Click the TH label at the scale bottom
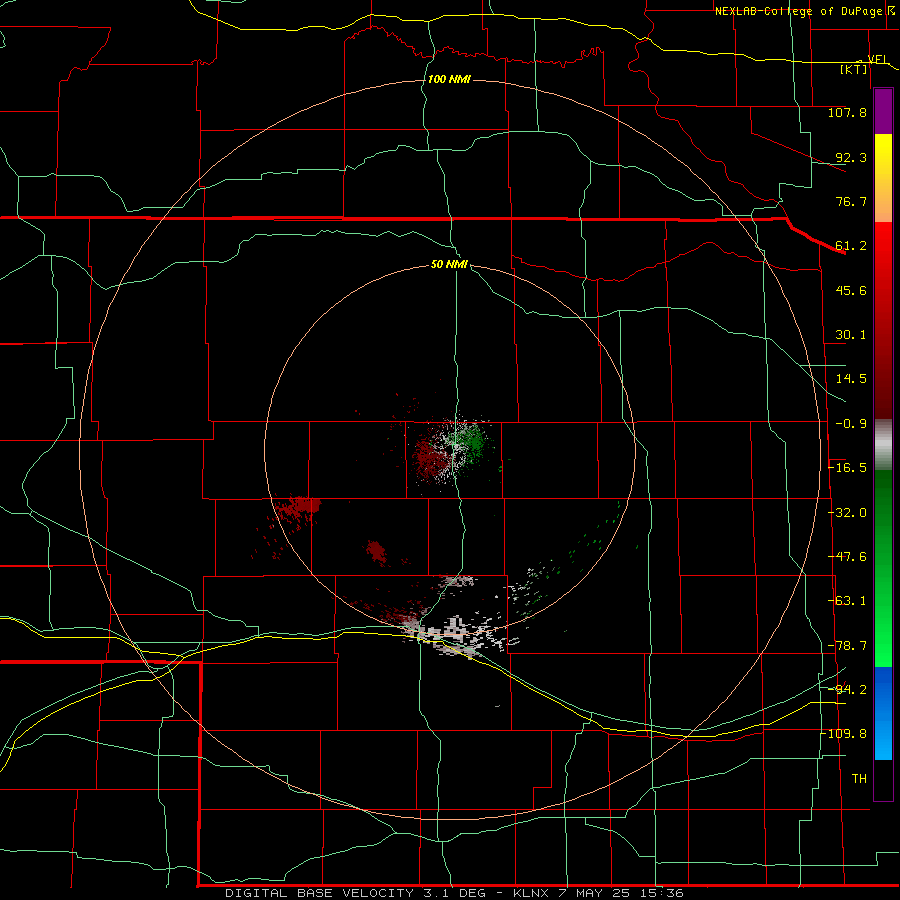 (859, 779)
